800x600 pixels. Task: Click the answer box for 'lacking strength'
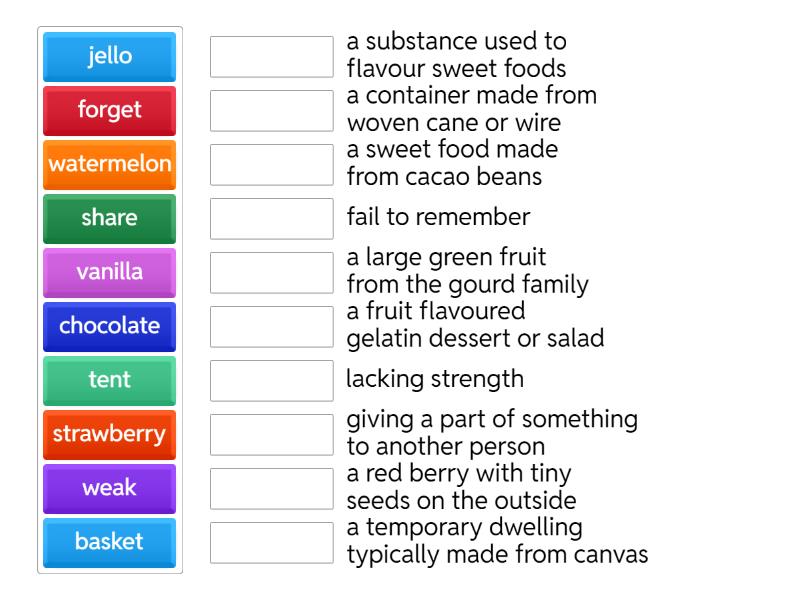click(x=271, y=380)
